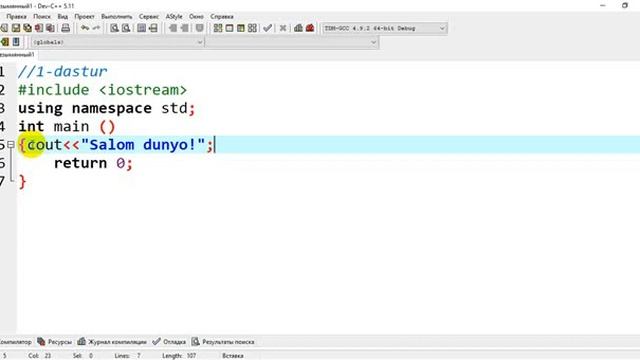Click the Lines: 7 status bar entry
This screenshot has width=640, height=360.
[x=127, y=356]
